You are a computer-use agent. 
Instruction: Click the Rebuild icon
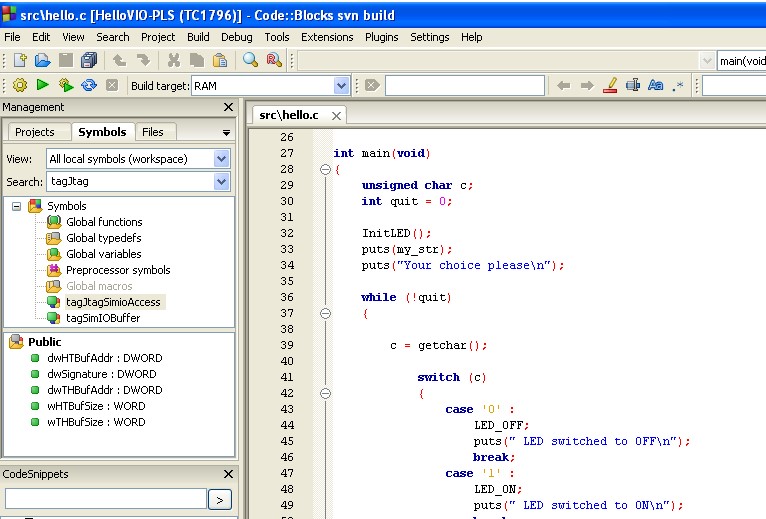[89, 86]
